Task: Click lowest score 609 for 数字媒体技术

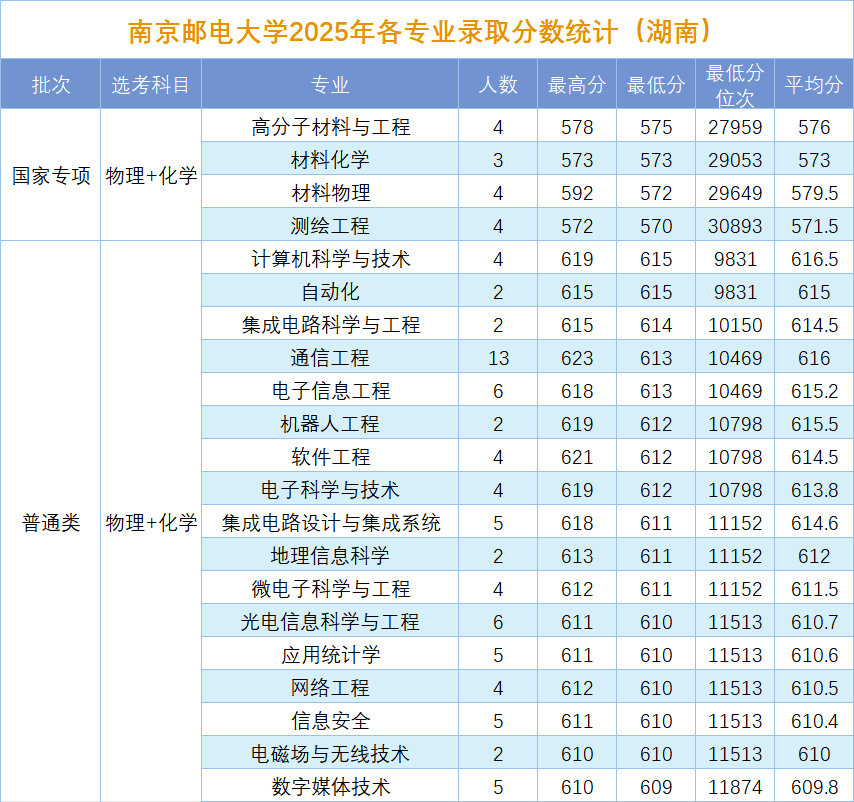Action: (656, 786)
